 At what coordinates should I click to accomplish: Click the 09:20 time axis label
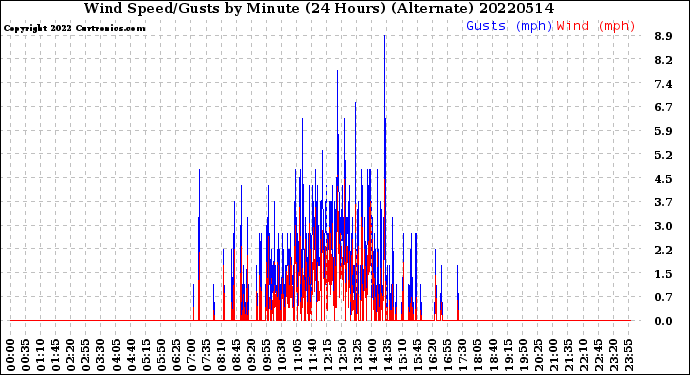pos(251,355)
